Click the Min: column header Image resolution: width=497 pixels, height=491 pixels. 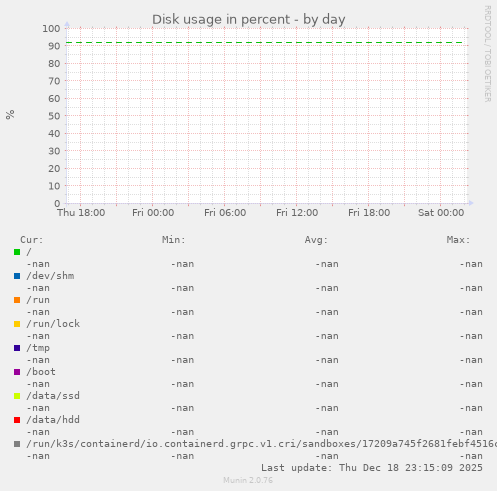pos(174,240)
